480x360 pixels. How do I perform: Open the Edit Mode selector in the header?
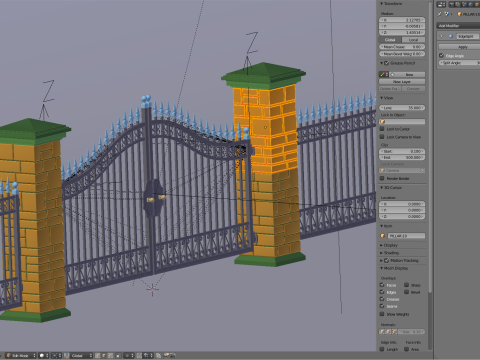pyautogui.click(x=21, y=356)
